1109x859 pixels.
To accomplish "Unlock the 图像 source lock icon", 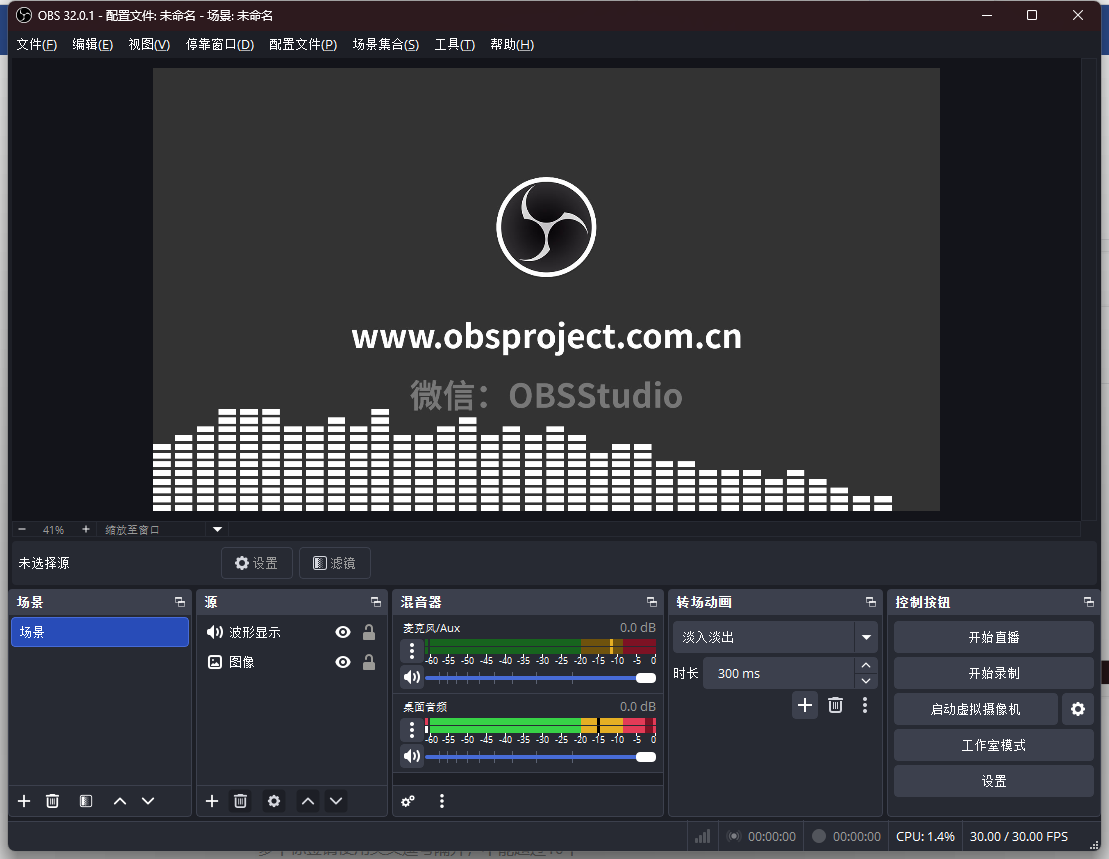I will pyautogui.click(x=369, y=662).
